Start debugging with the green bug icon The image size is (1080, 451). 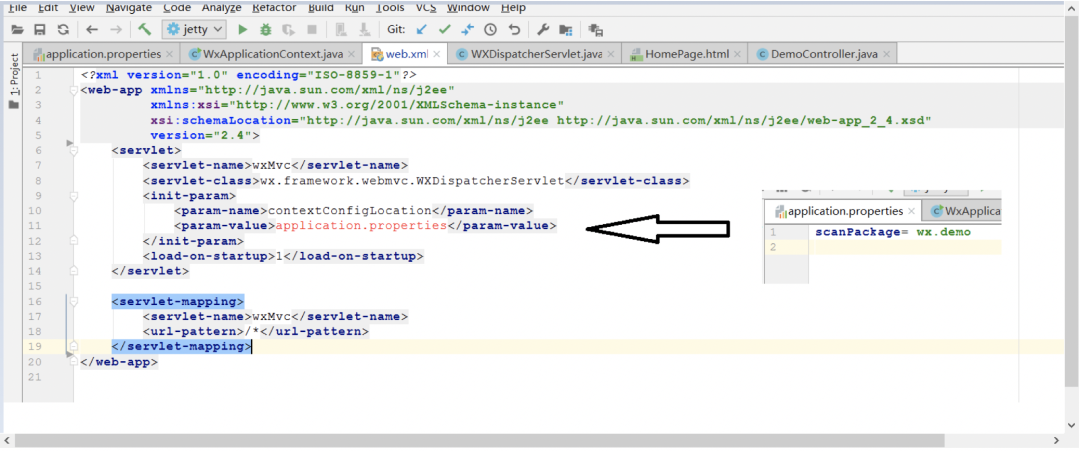tap(265, 30)
